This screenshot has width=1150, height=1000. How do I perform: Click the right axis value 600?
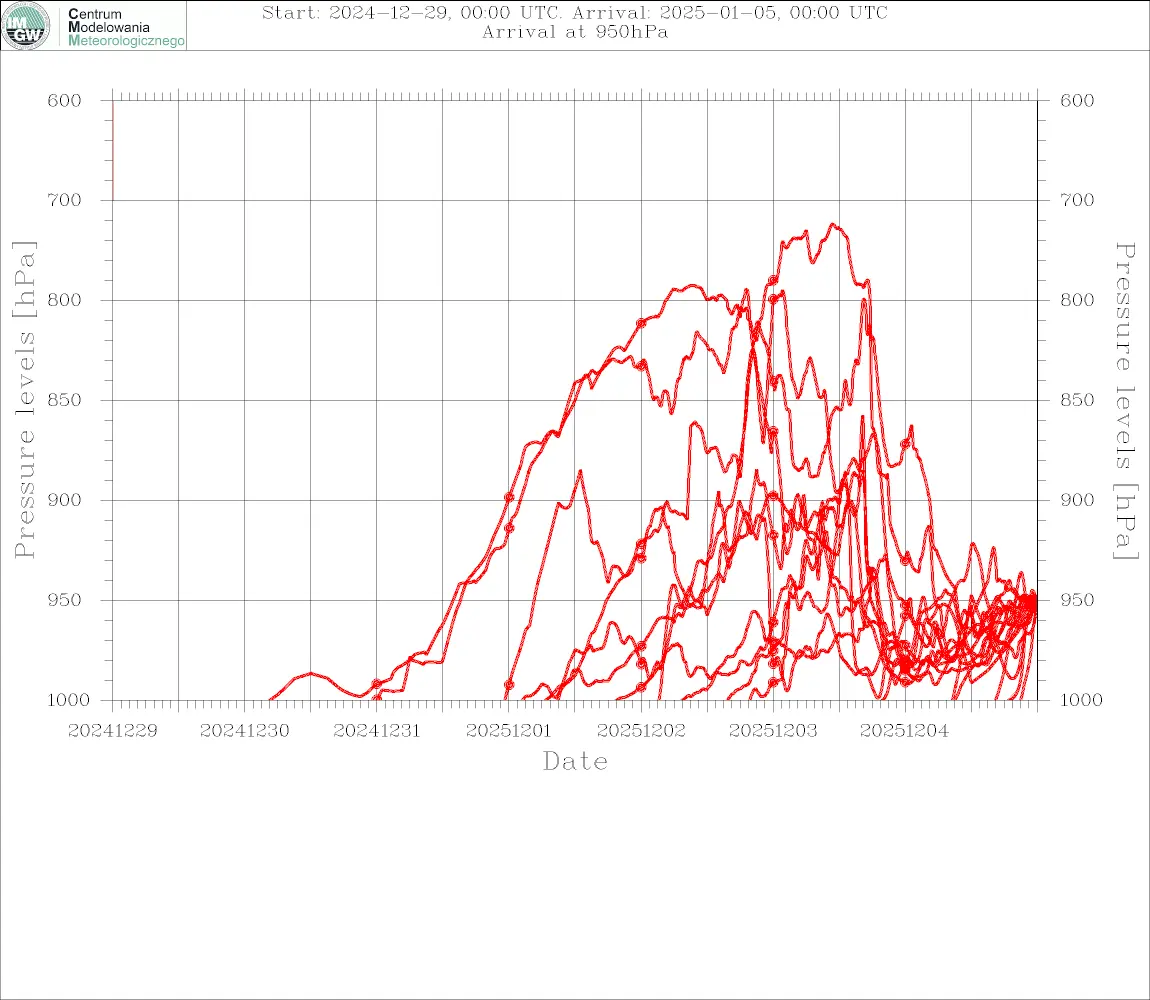(x=1077, y=101)
